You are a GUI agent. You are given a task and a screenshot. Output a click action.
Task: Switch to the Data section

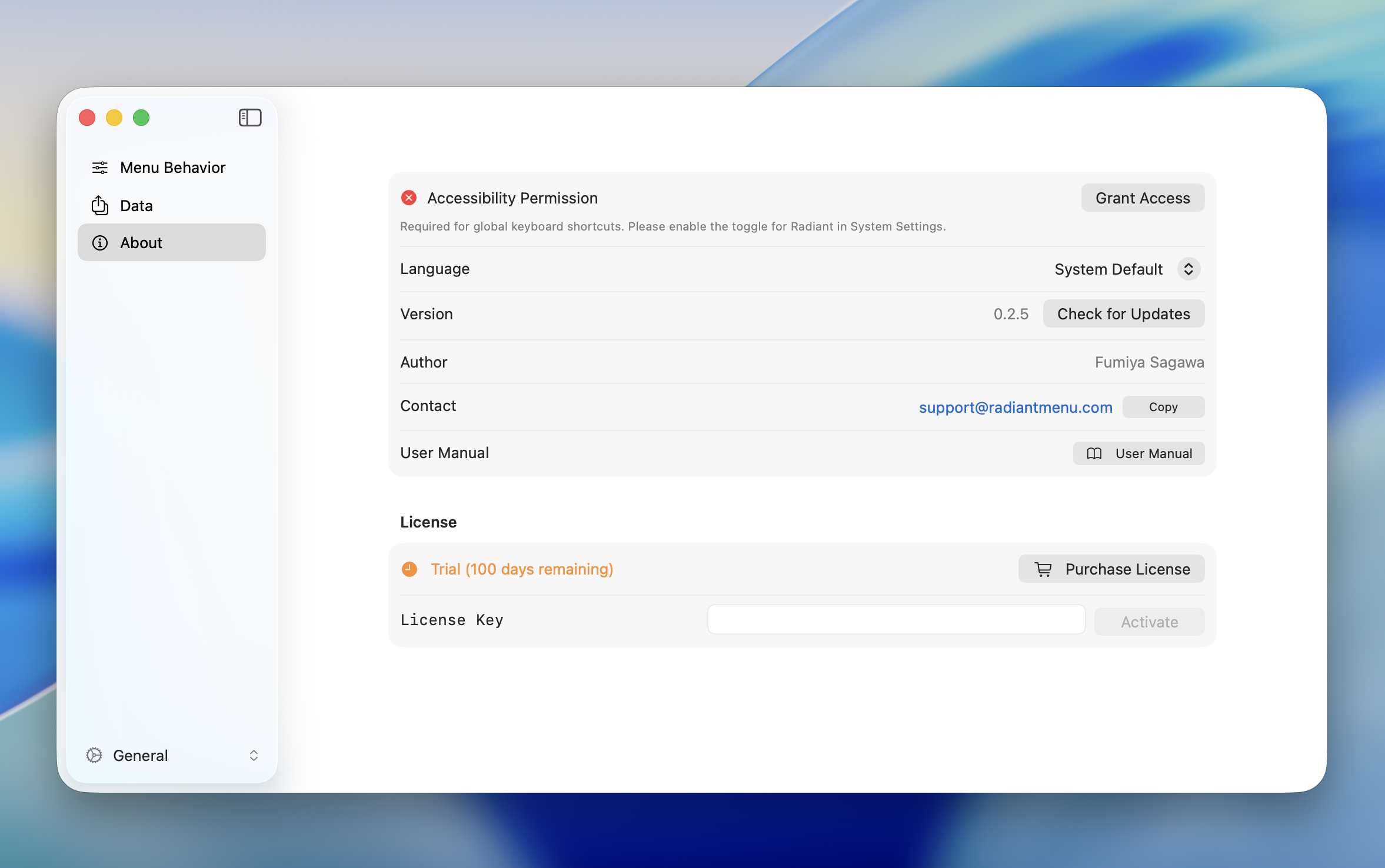click(x=136, y=205)
